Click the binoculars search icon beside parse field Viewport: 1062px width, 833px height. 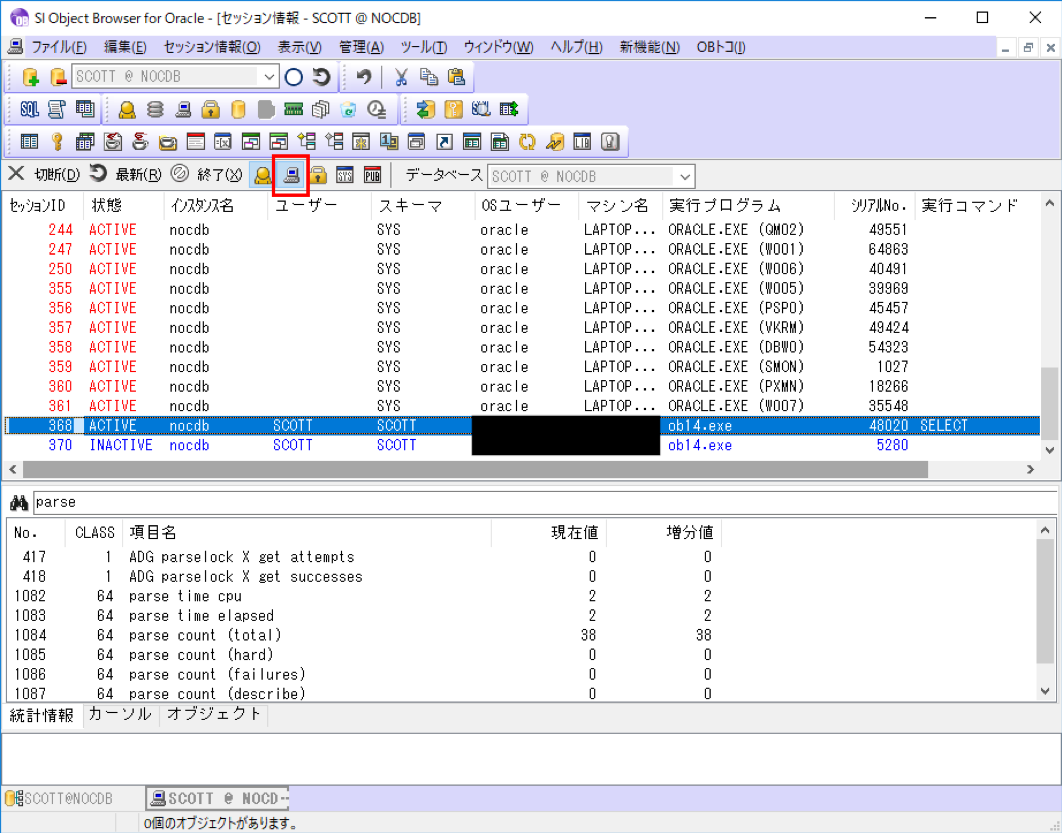[x=17, y=502]
